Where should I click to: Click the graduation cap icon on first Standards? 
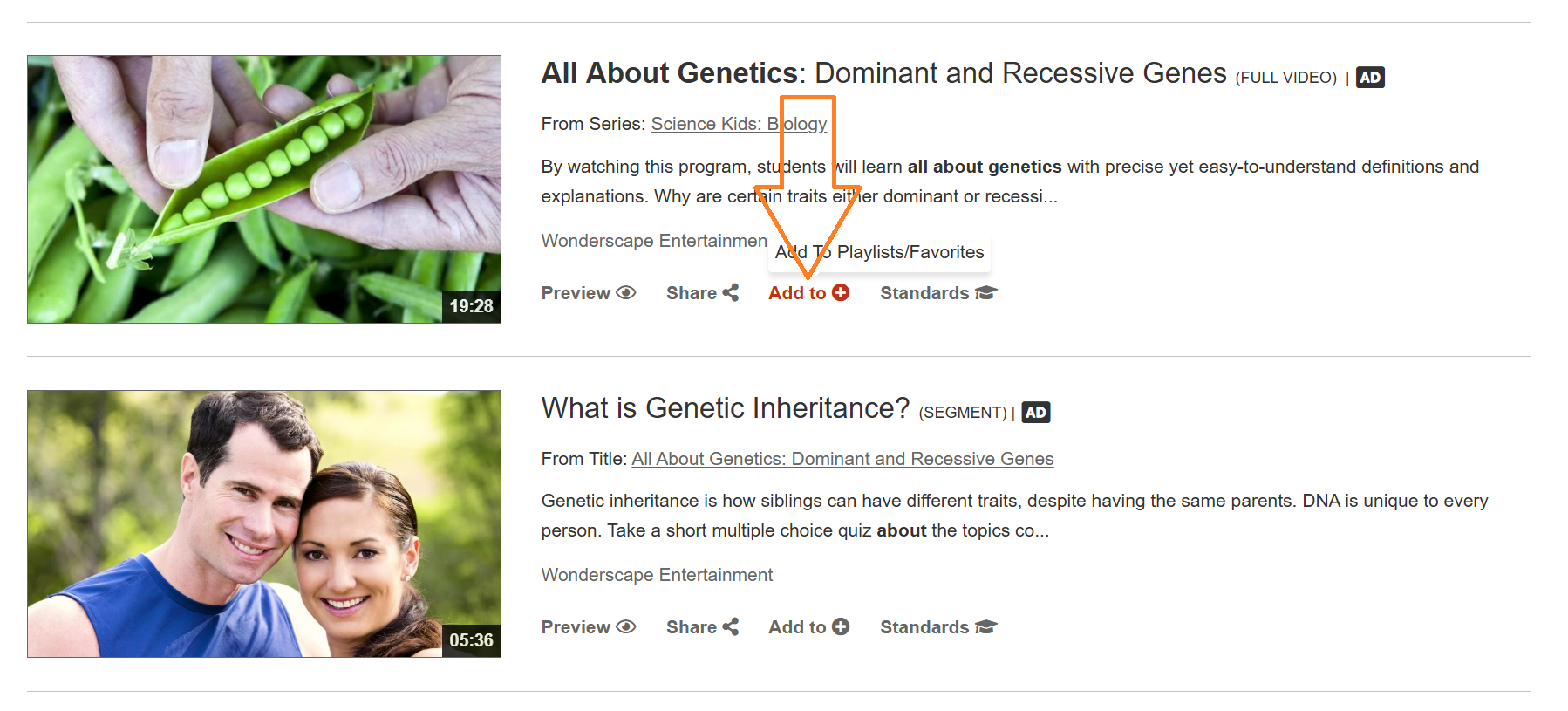(x=985, y=293)
